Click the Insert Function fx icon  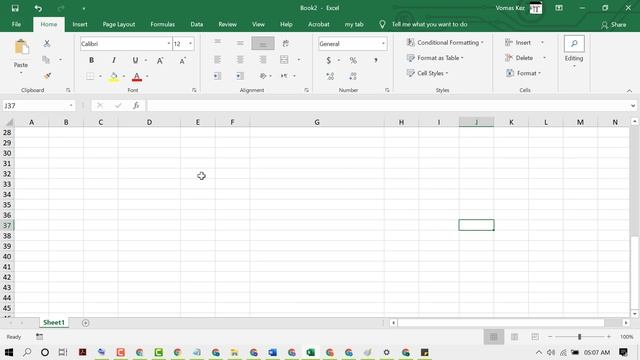pyautogui.click(x=136, y=106)
